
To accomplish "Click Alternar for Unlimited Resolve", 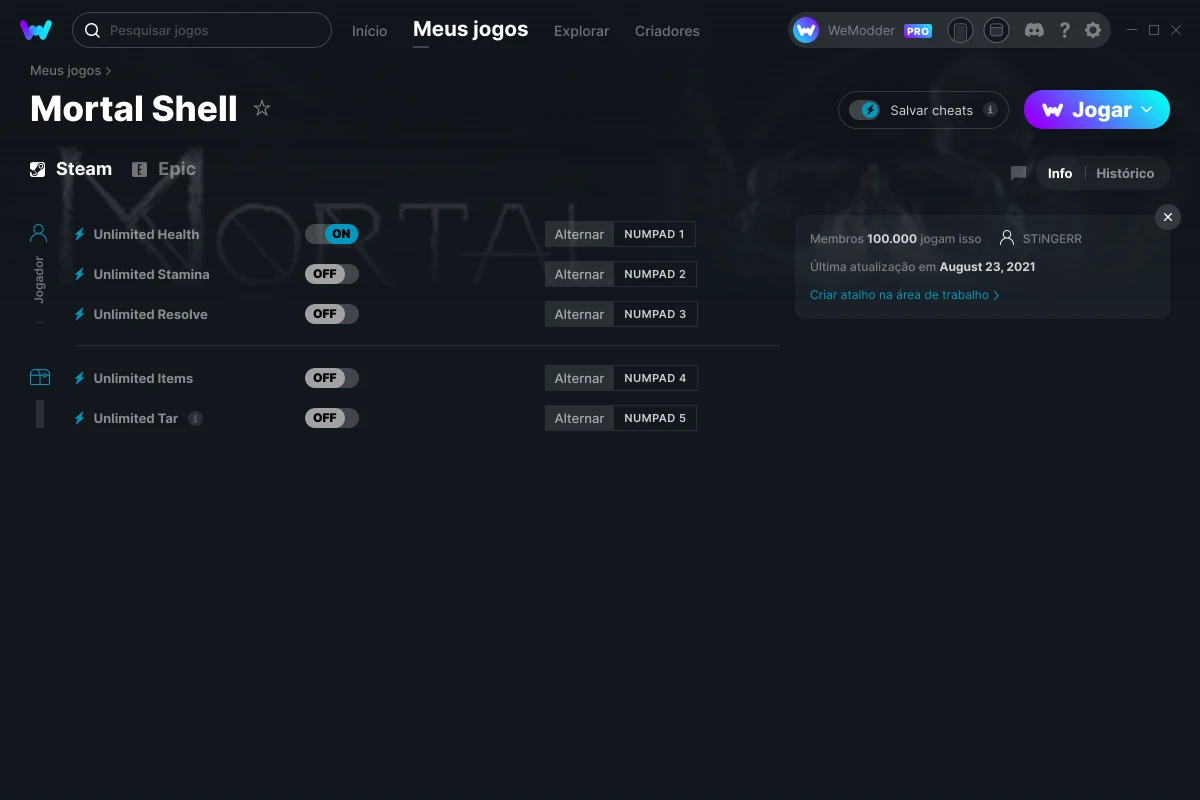I will [579, 314].
